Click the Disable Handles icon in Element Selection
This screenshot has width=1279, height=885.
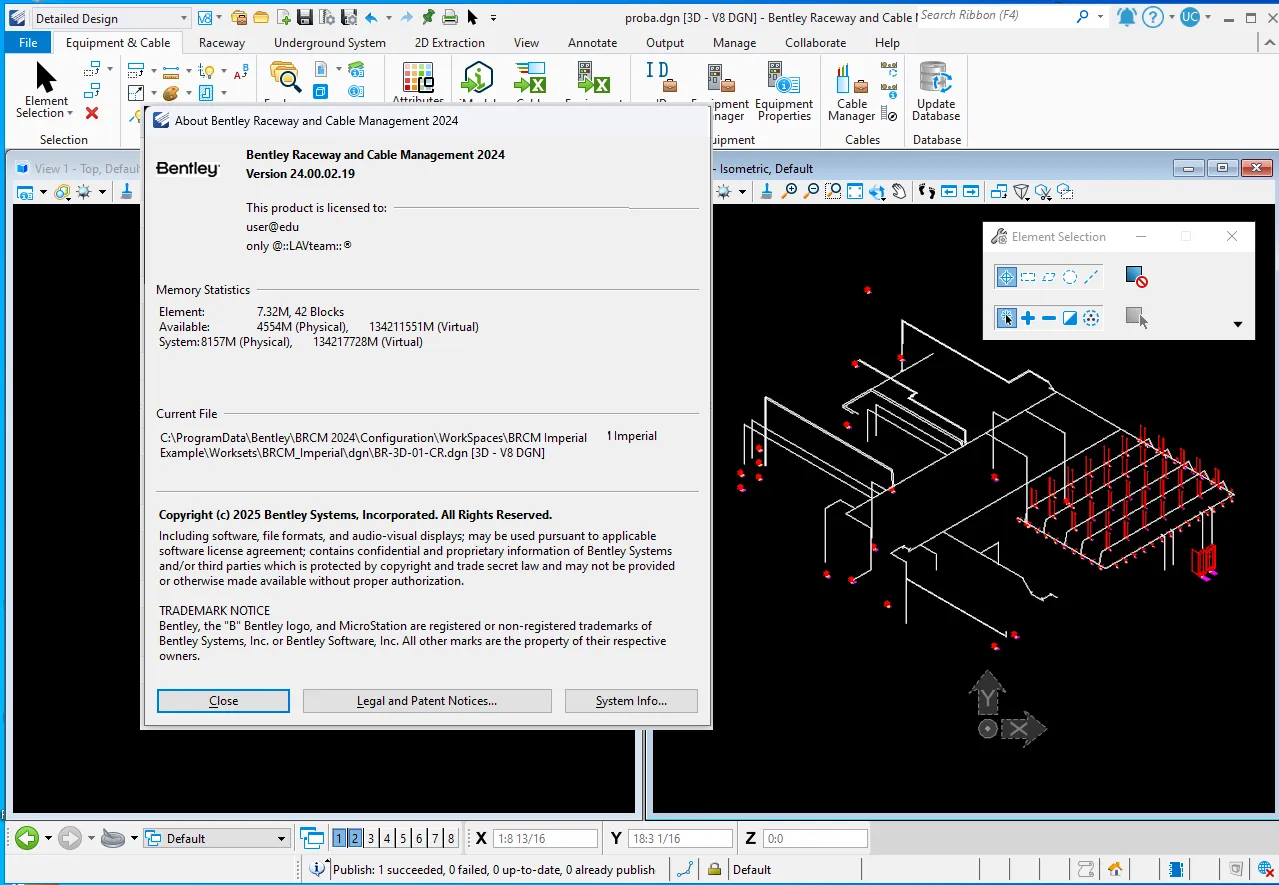click(1136, 277)
